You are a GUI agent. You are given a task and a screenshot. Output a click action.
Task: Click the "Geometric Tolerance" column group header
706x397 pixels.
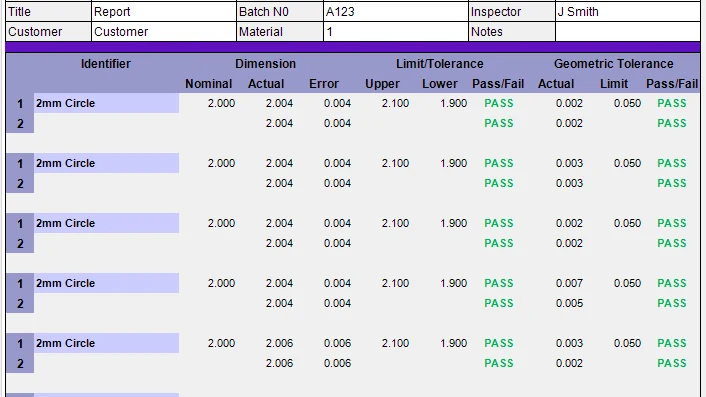[614, 64]
